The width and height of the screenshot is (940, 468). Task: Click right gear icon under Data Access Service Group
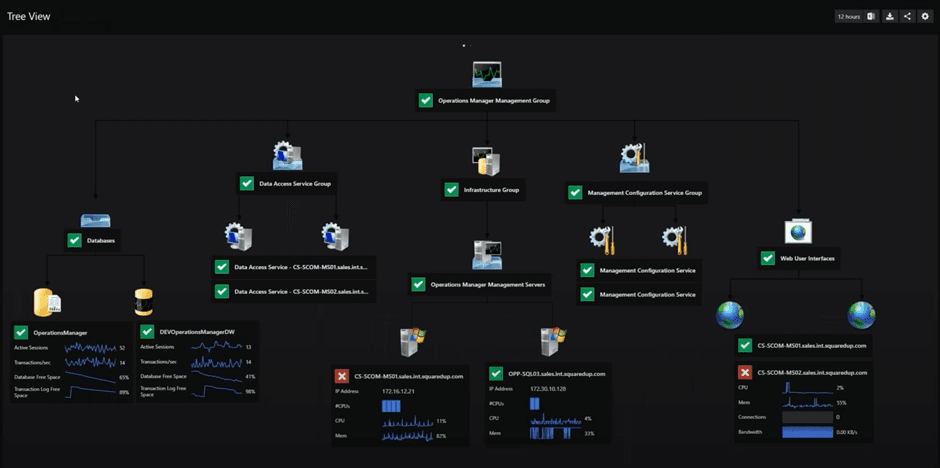coord(335,237)
